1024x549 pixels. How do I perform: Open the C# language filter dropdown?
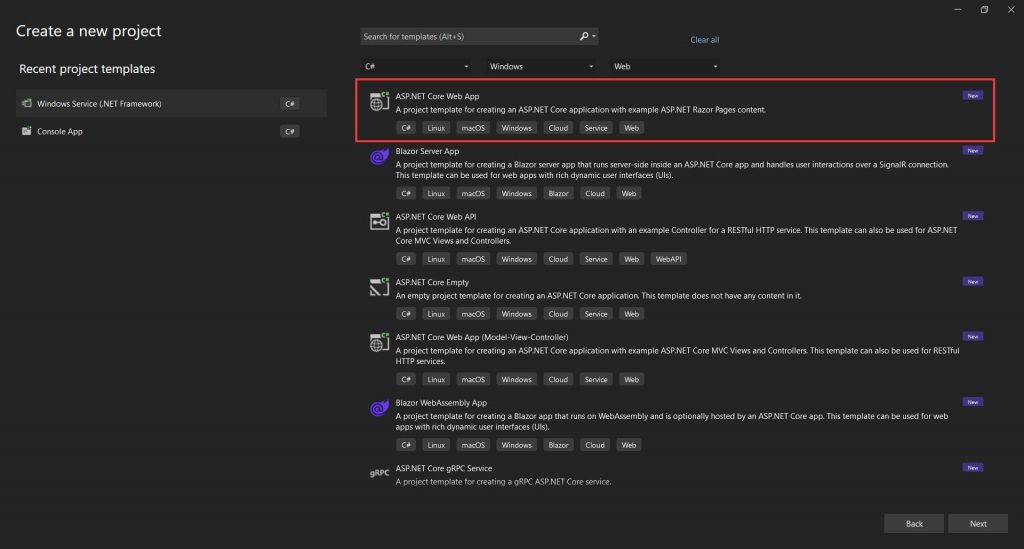[x=416, y=67]
